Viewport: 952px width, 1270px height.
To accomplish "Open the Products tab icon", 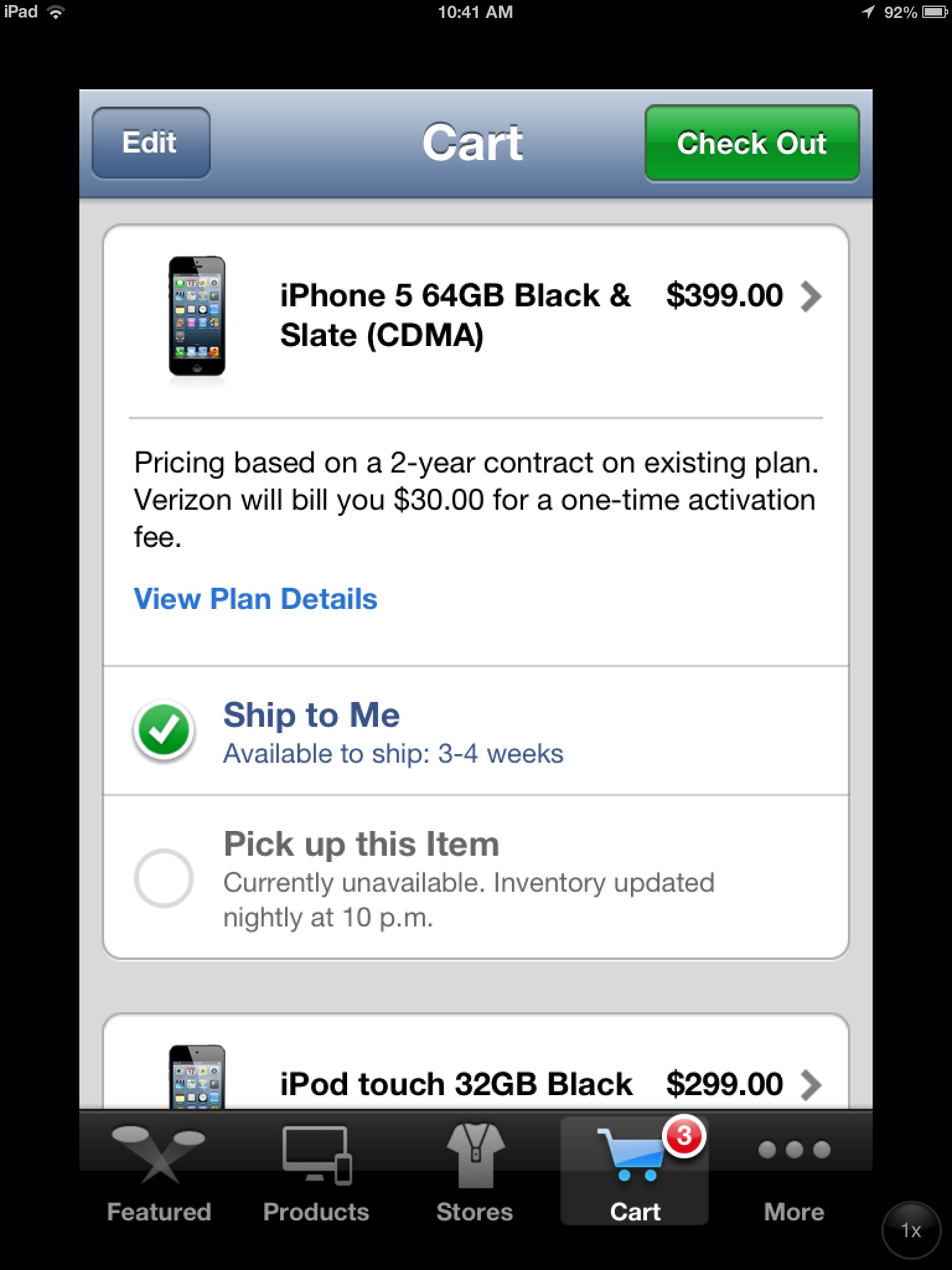I will [317, 1155].
